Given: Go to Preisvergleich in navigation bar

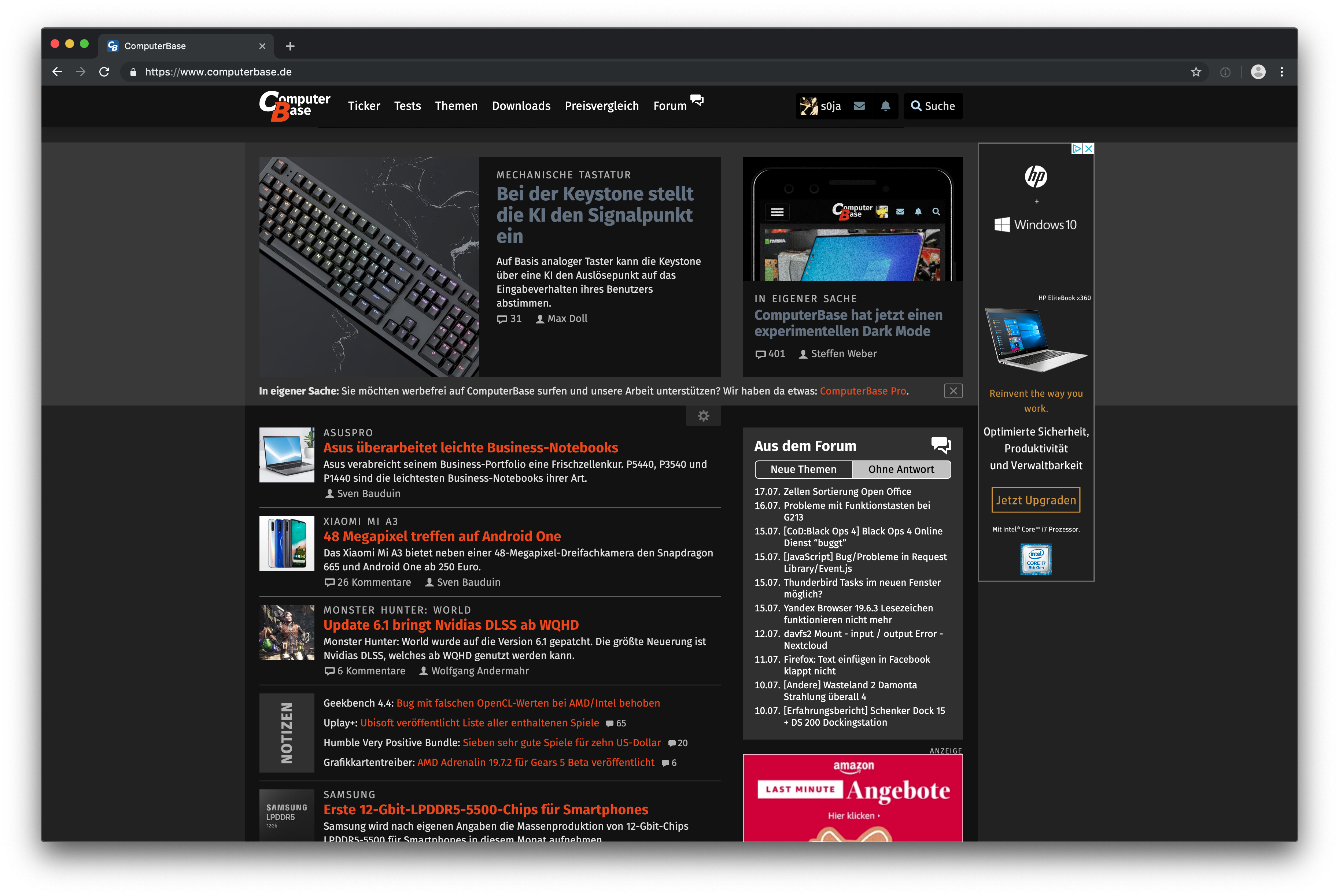Looking at the screenshot, I should pos(601,106).
